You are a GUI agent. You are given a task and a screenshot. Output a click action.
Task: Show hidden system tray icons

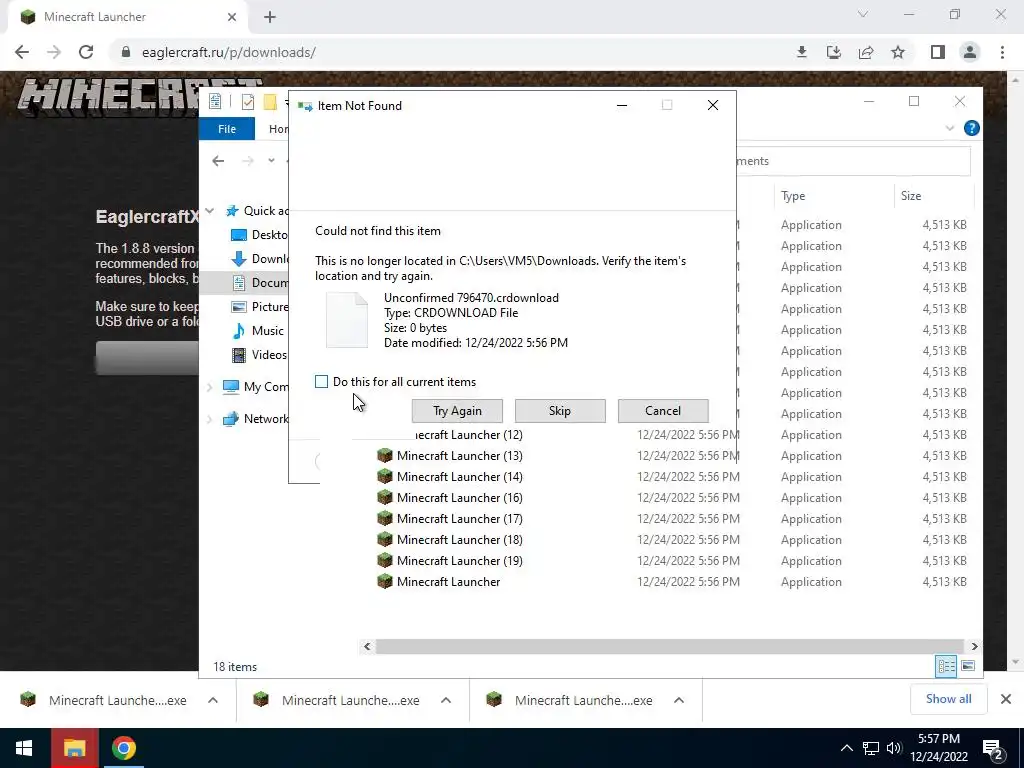pos(846,748)
